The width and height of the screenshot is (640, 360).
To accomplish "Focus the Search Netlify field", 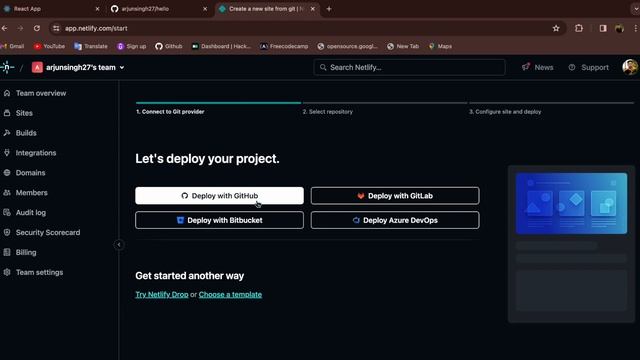I will coord(409,67).
